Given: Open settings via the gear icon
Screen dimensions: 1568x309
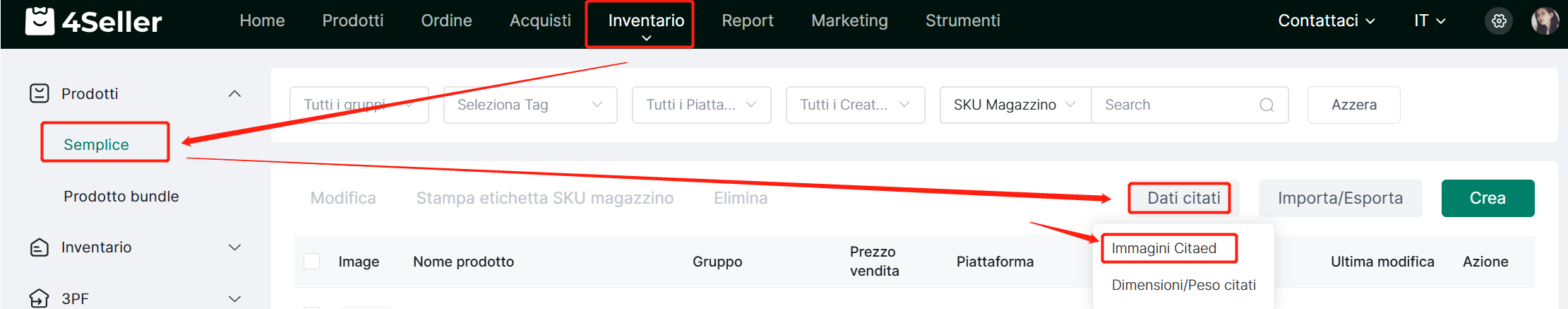Looking at the screenshot, I should pos(1499,21).
